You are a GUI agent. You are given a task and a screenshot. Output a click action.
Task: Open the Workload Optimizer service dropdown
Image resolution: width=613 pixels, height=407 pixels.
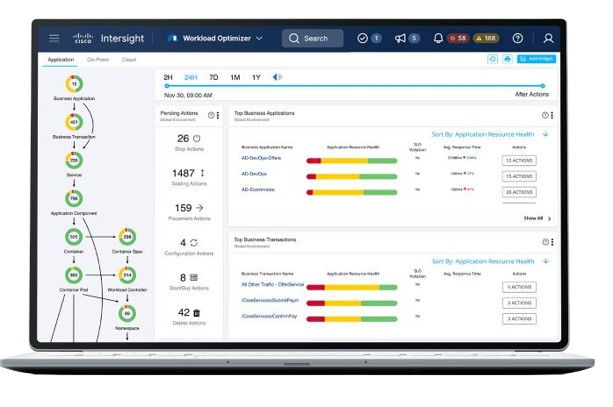215,38
